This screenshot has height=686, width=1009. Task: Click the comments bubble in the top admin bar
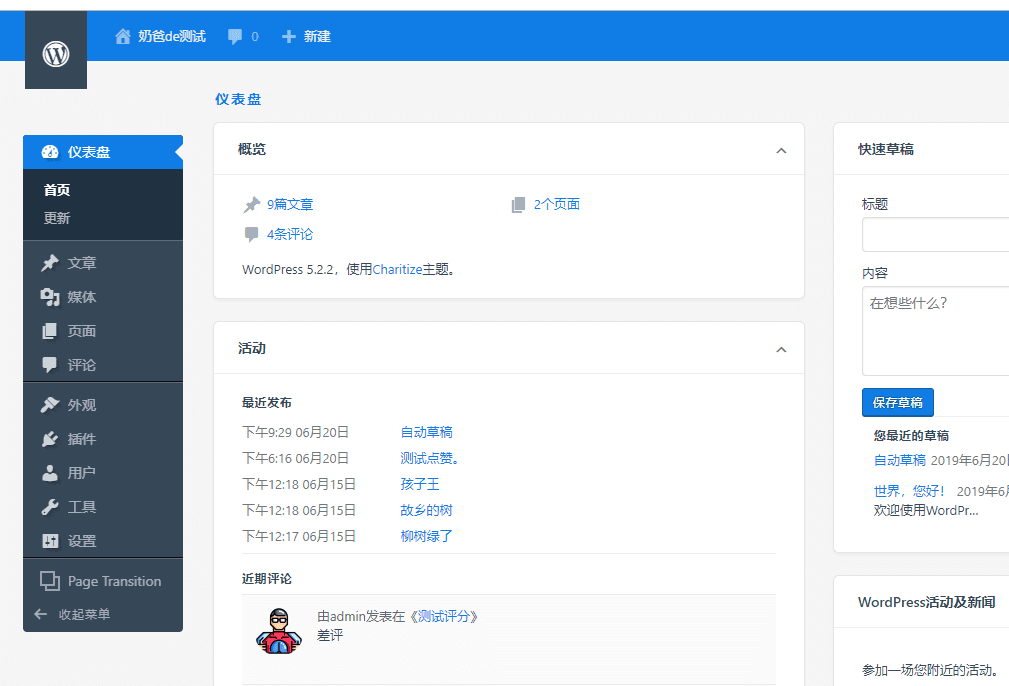click(236, 35)
